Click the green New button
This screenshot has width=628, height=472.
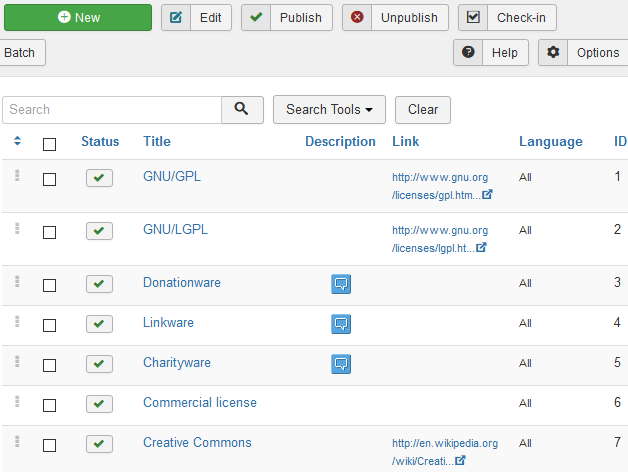point(78,18)
